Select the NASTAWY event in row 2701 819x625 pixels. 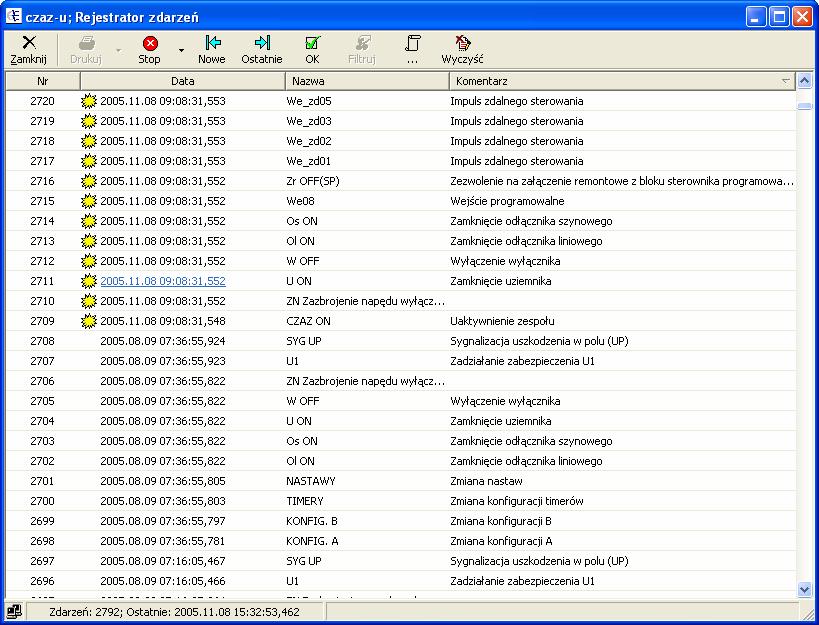tap(311, 481)
